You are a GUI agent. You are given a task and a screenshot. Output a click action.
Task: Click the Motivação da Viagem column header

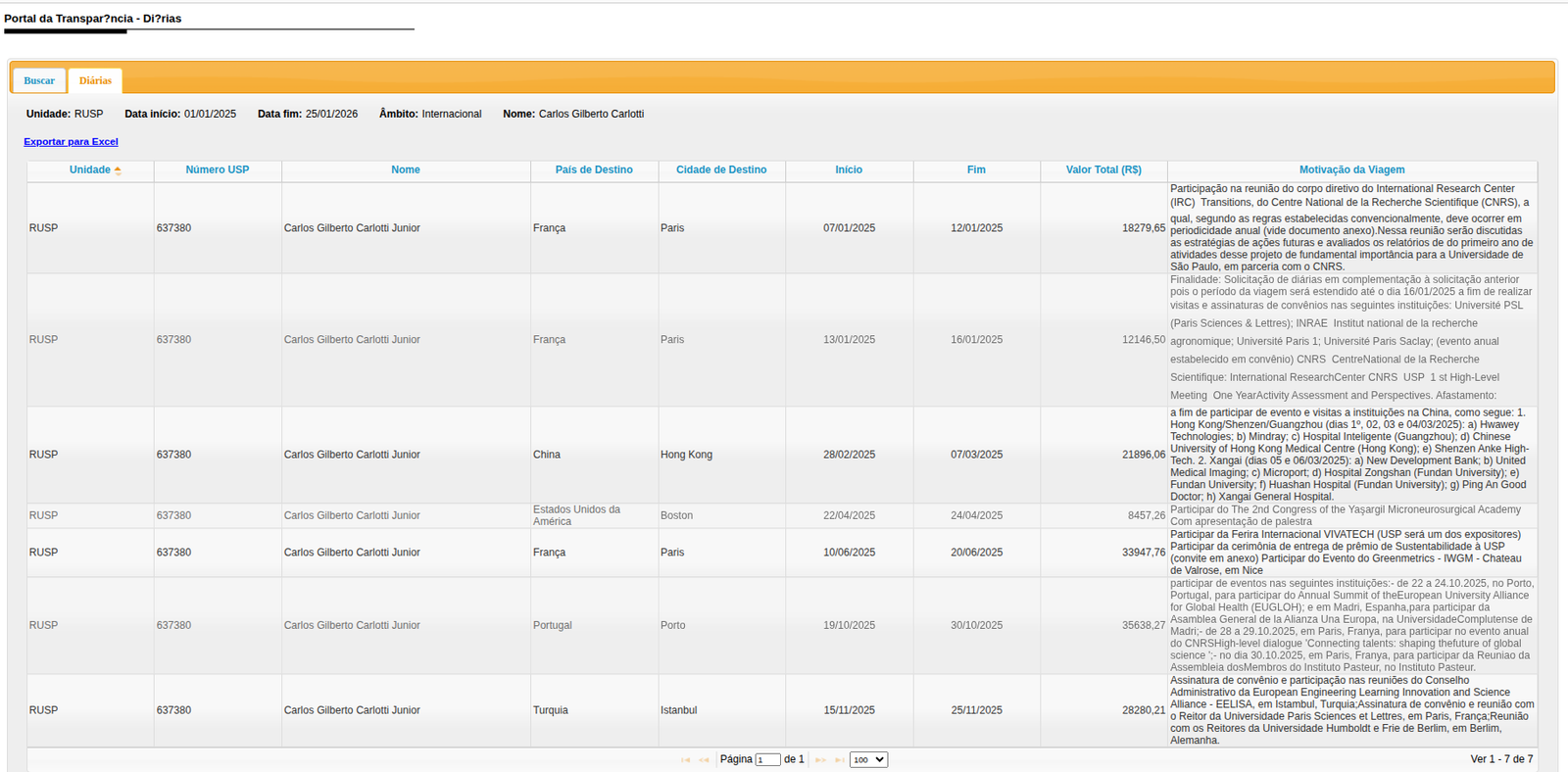click(1351, 170)
